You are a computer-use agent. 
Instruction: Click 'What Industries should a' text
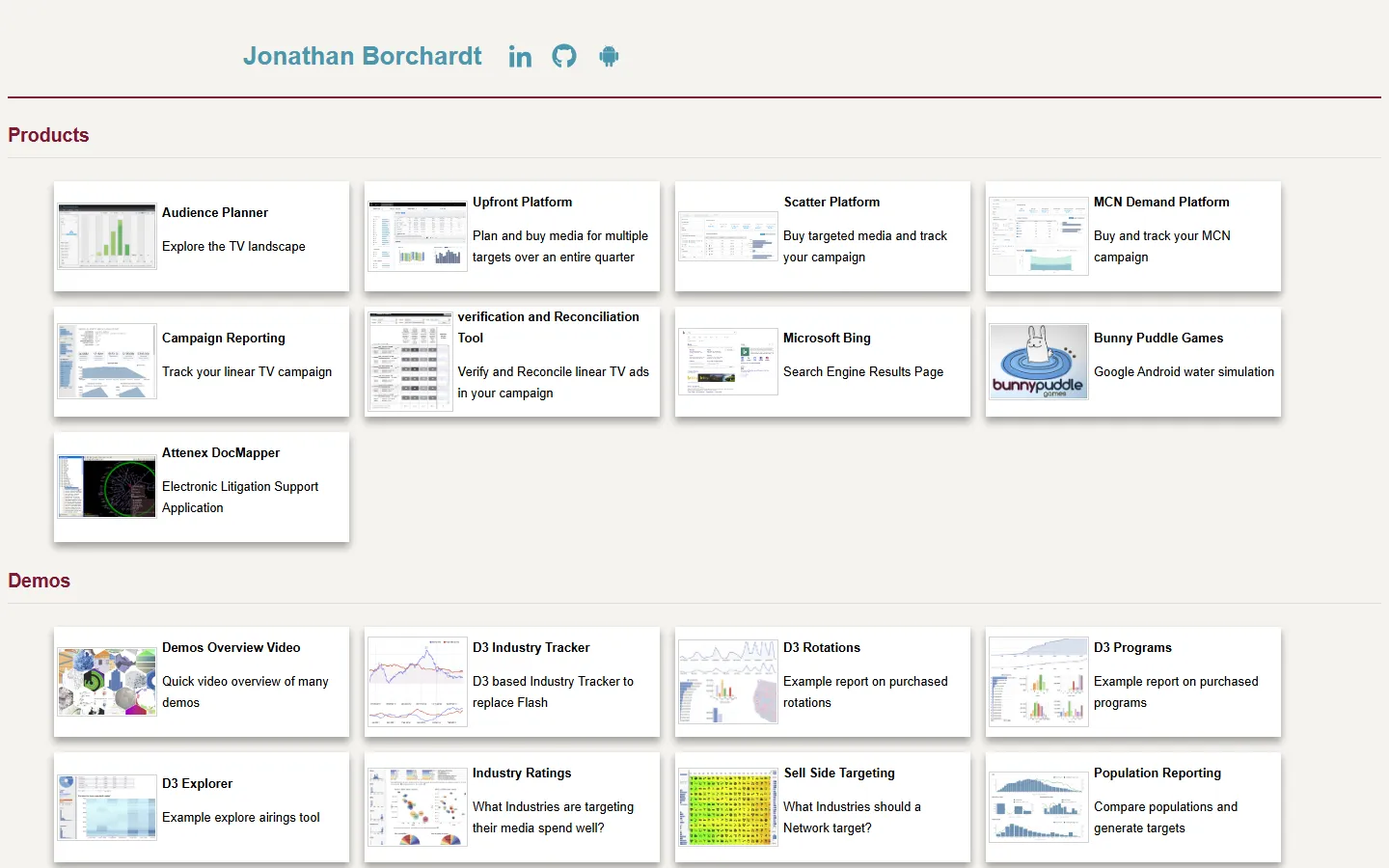coord(852,806)
